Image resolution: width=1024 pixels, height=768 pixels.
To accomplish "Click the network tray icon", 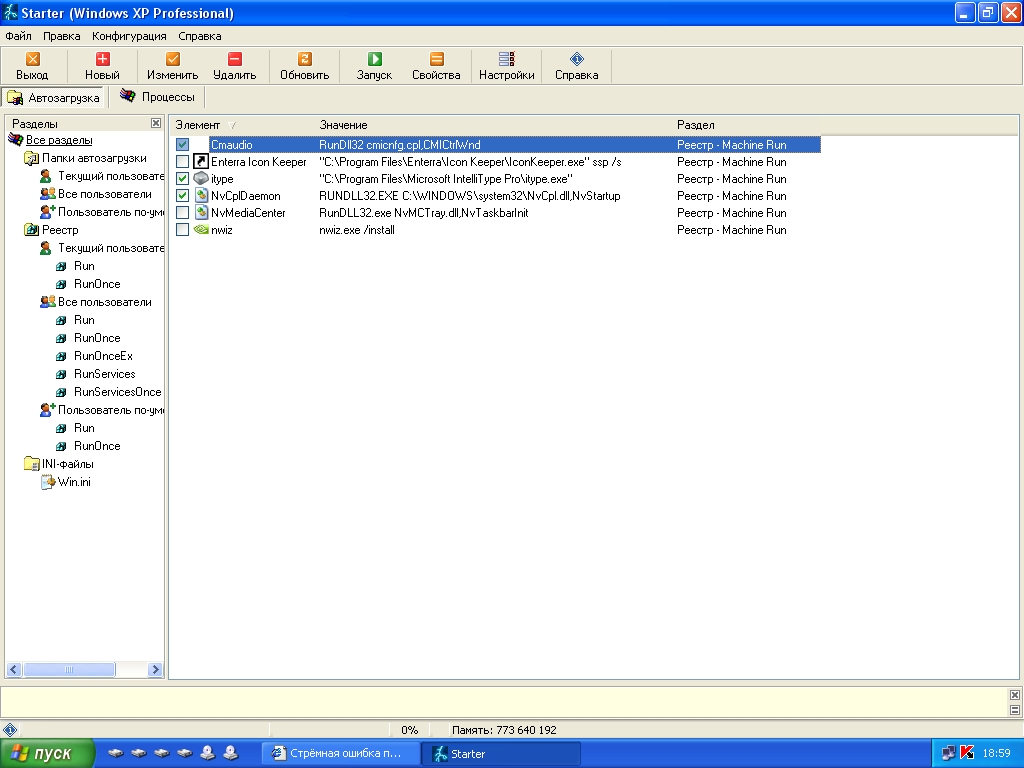I will tap(948, 753).
